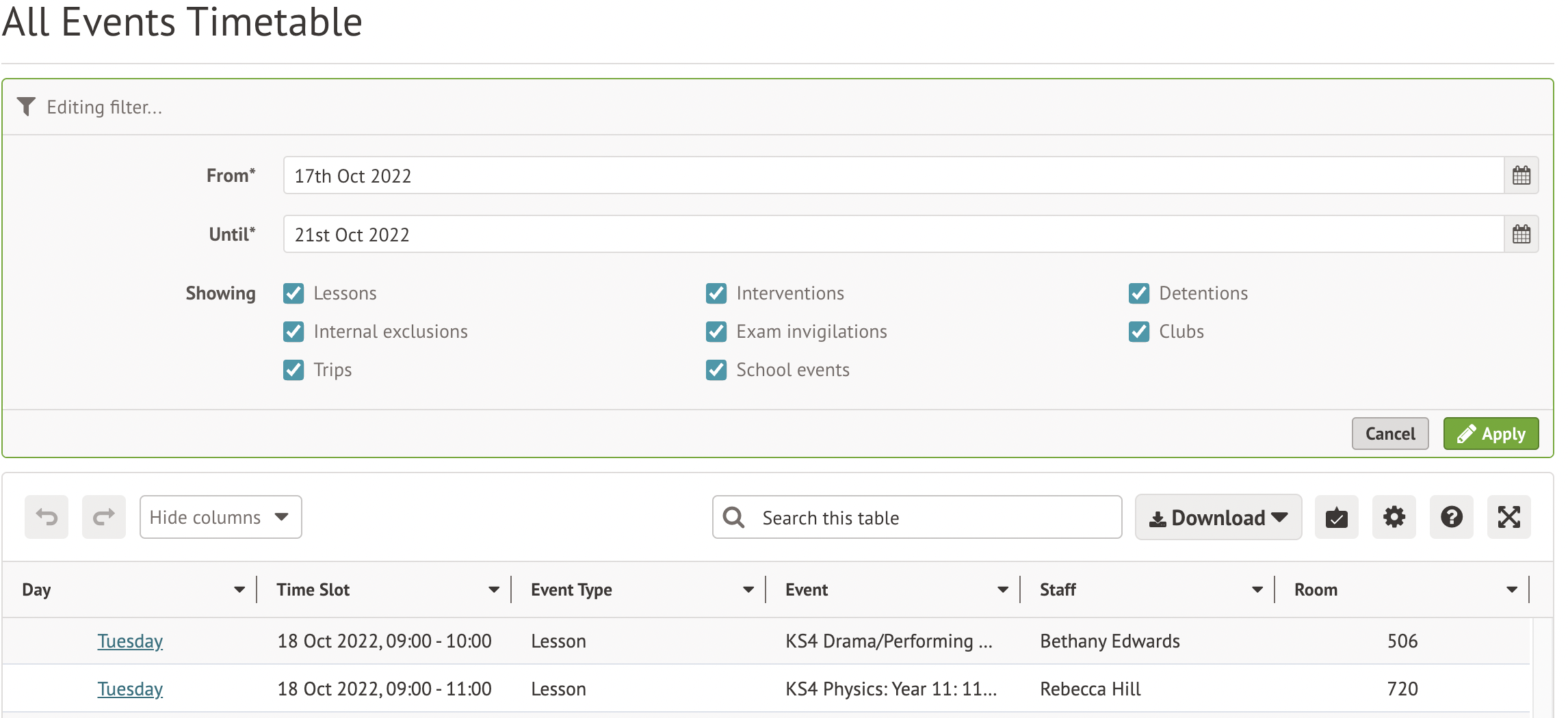1568x718 pixels.
Task: Open the From date calendar picker
Action: (x=1521, y=176)
